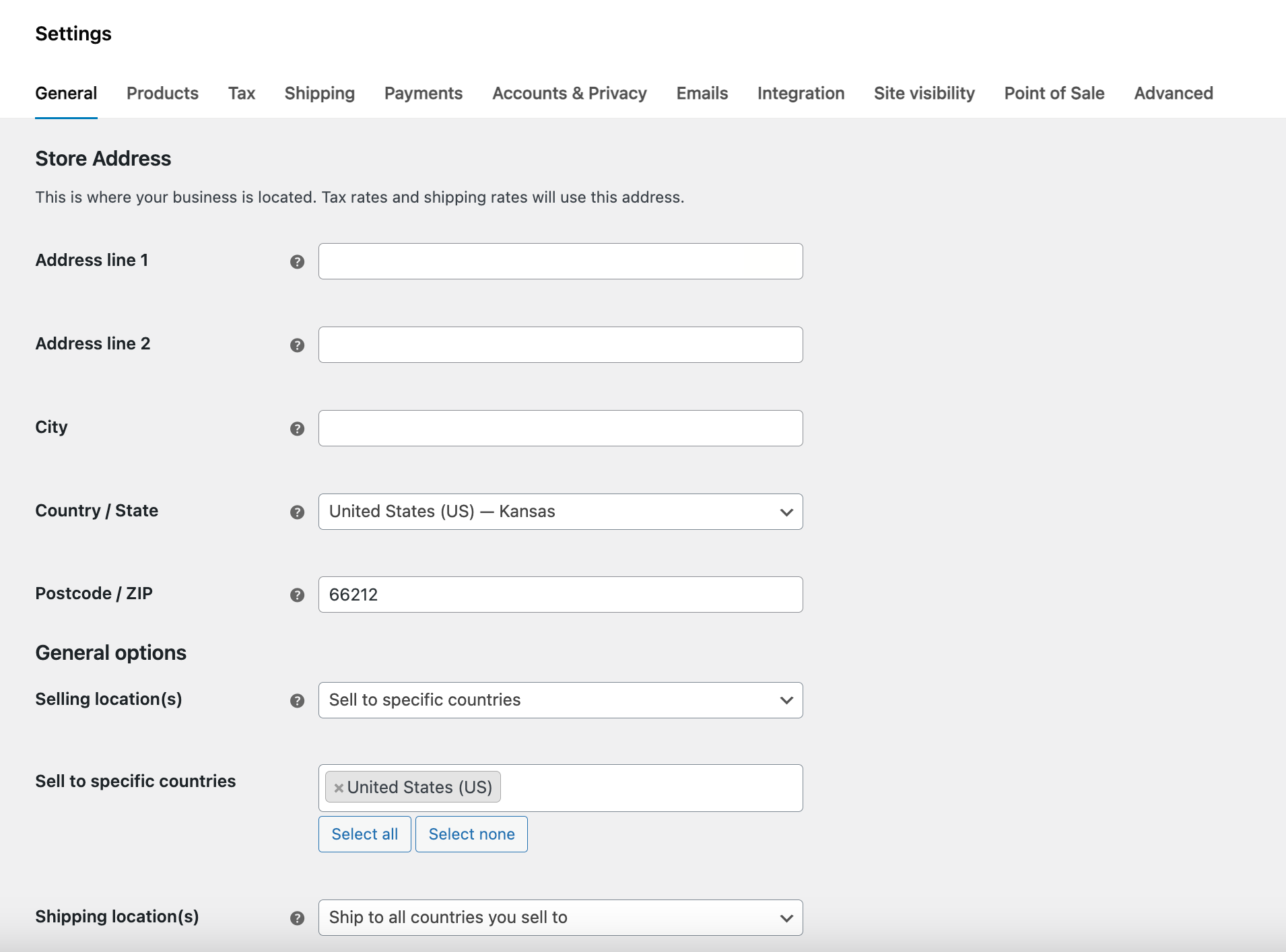
Task: Click the Postcode / ZIP help icon
Action: [296, 595]
